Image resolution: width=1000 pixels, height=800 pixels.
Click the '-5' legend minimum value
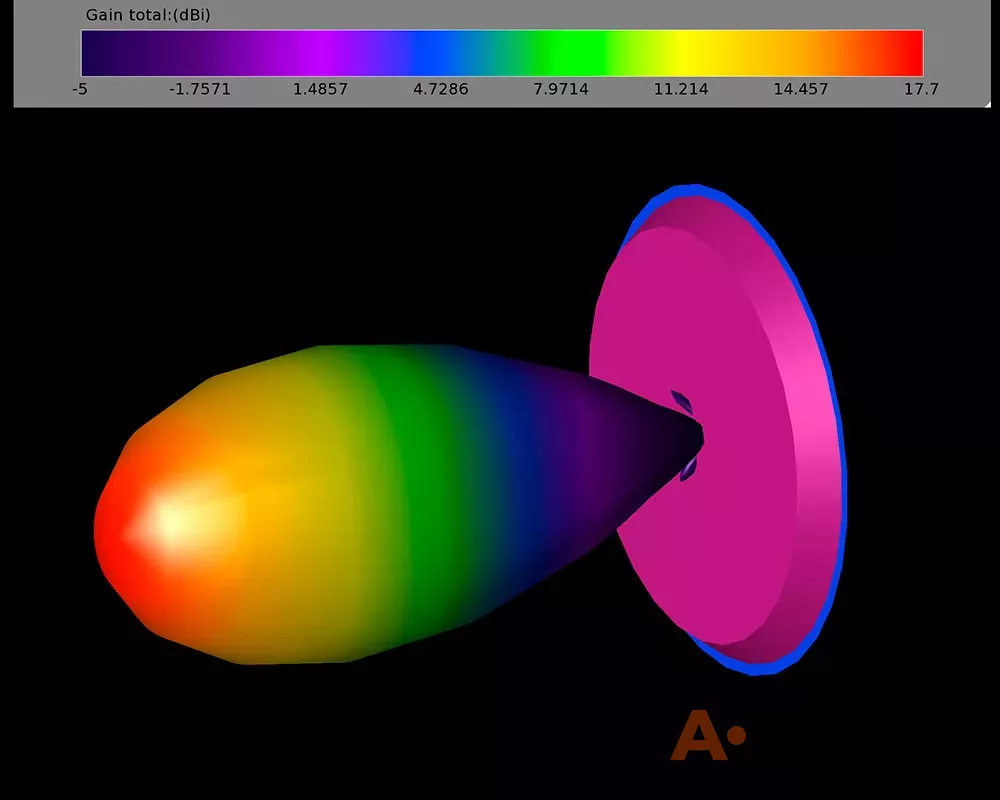coord(80,89)
